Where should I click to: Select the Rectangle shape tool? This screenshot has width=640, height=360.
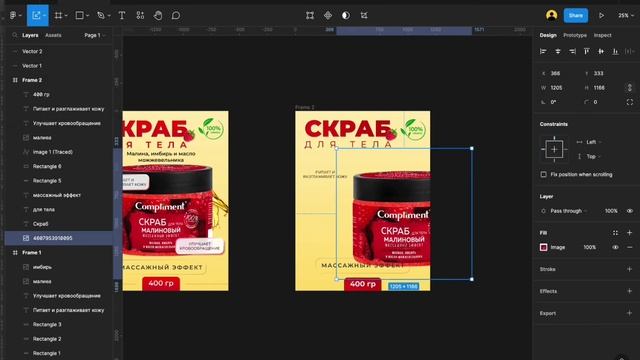click(80, 16)
